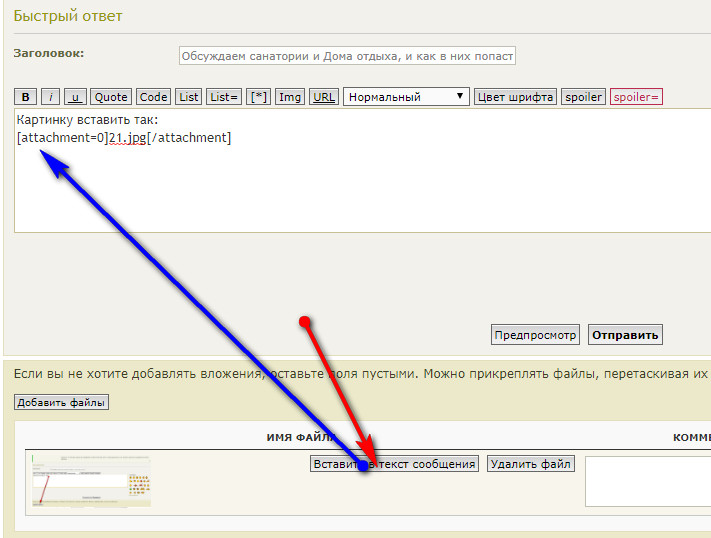This screenshot has width=711, height=538.
Task: Insert a URL link tag
Action: click(323, 97)
